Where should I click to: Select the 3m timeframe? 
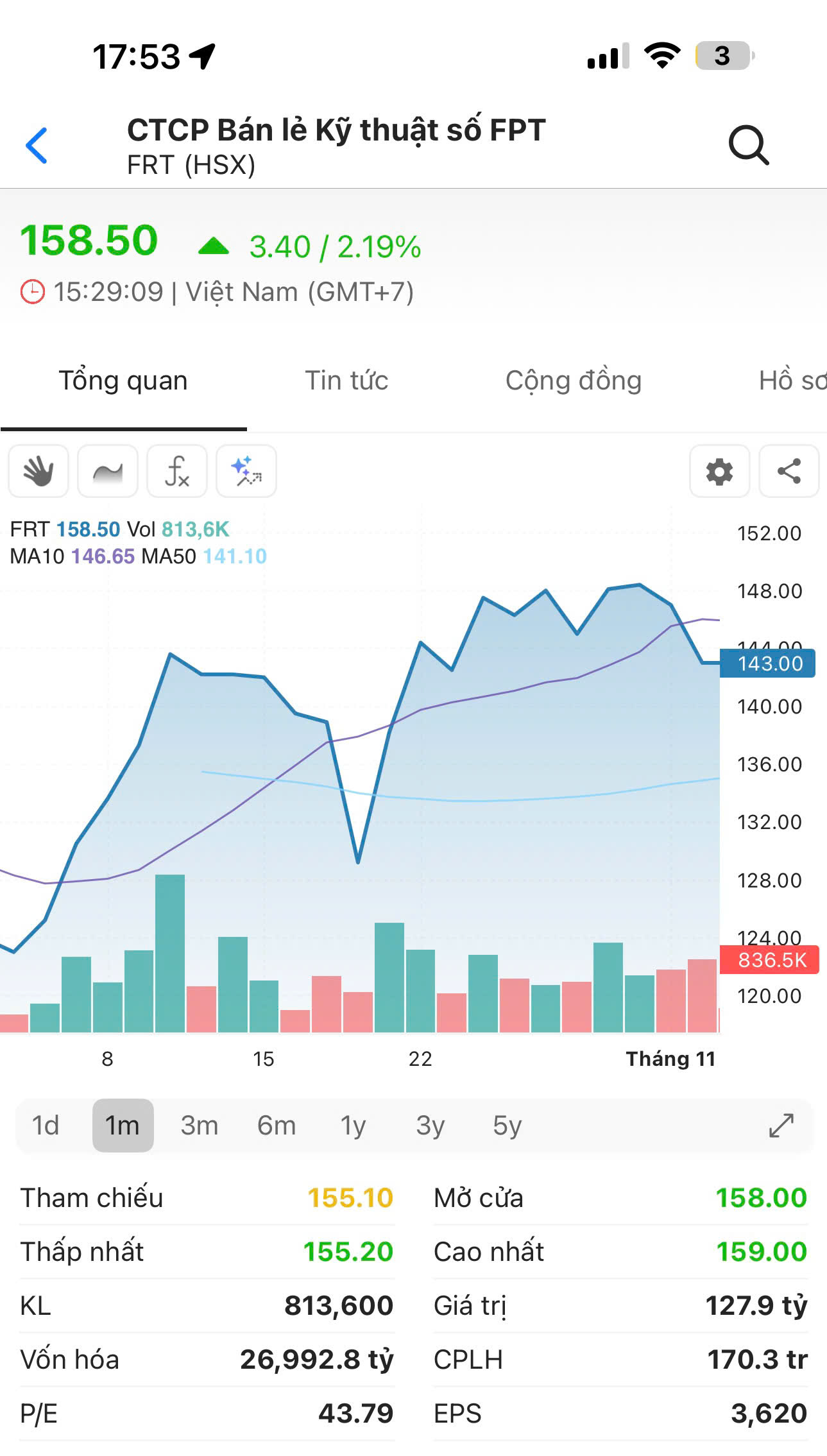tap(200, 1126)
